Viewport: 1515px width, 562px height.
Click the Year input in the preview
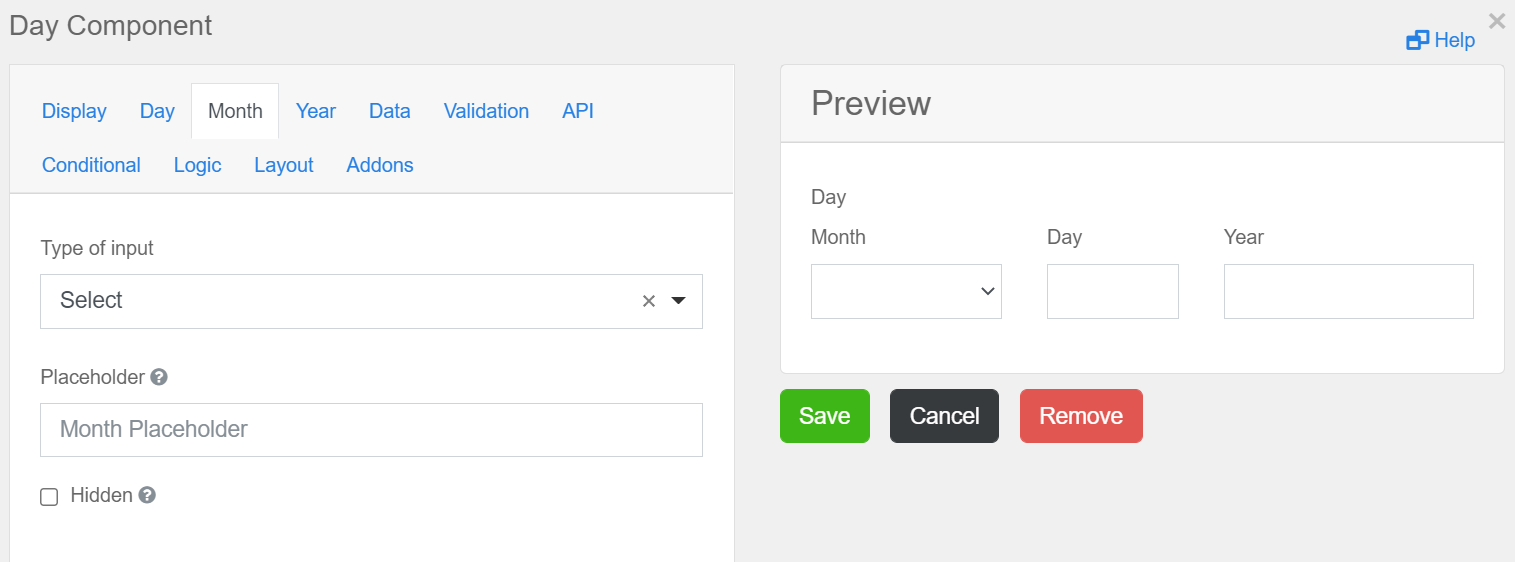click(x=1348, y=291)
